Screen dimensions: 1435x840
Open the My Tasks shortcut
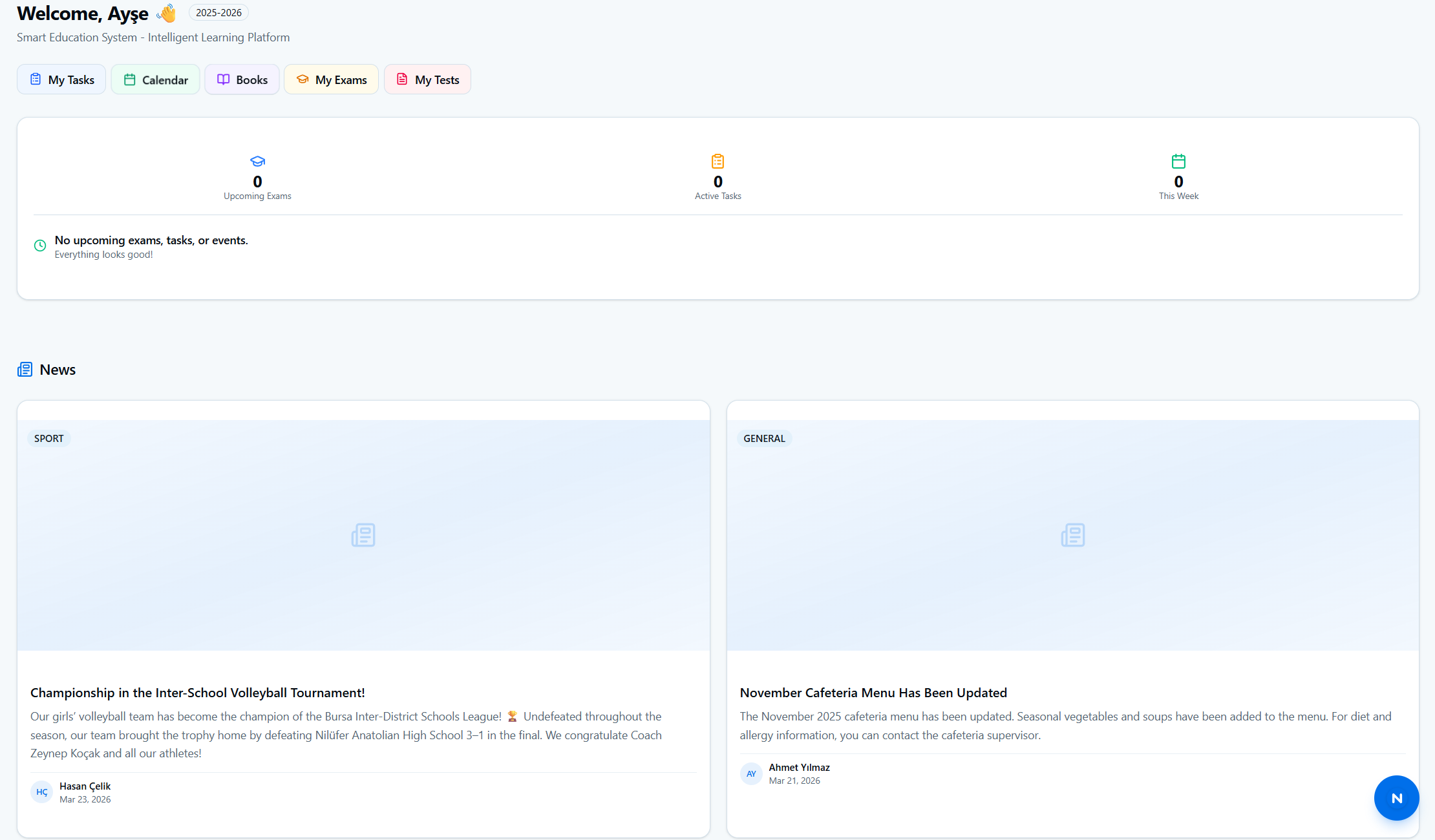point(61,79)
